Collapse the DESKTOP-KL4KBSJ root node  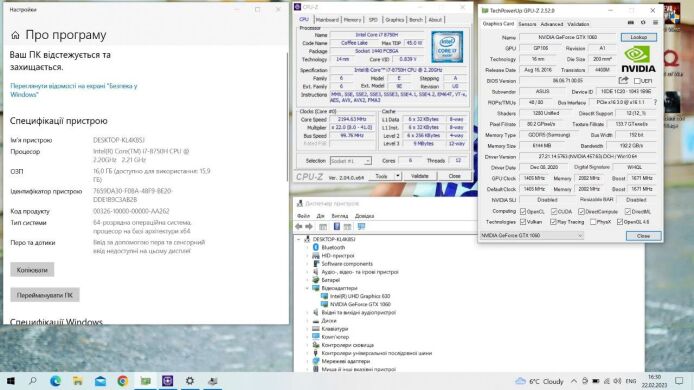299,239
